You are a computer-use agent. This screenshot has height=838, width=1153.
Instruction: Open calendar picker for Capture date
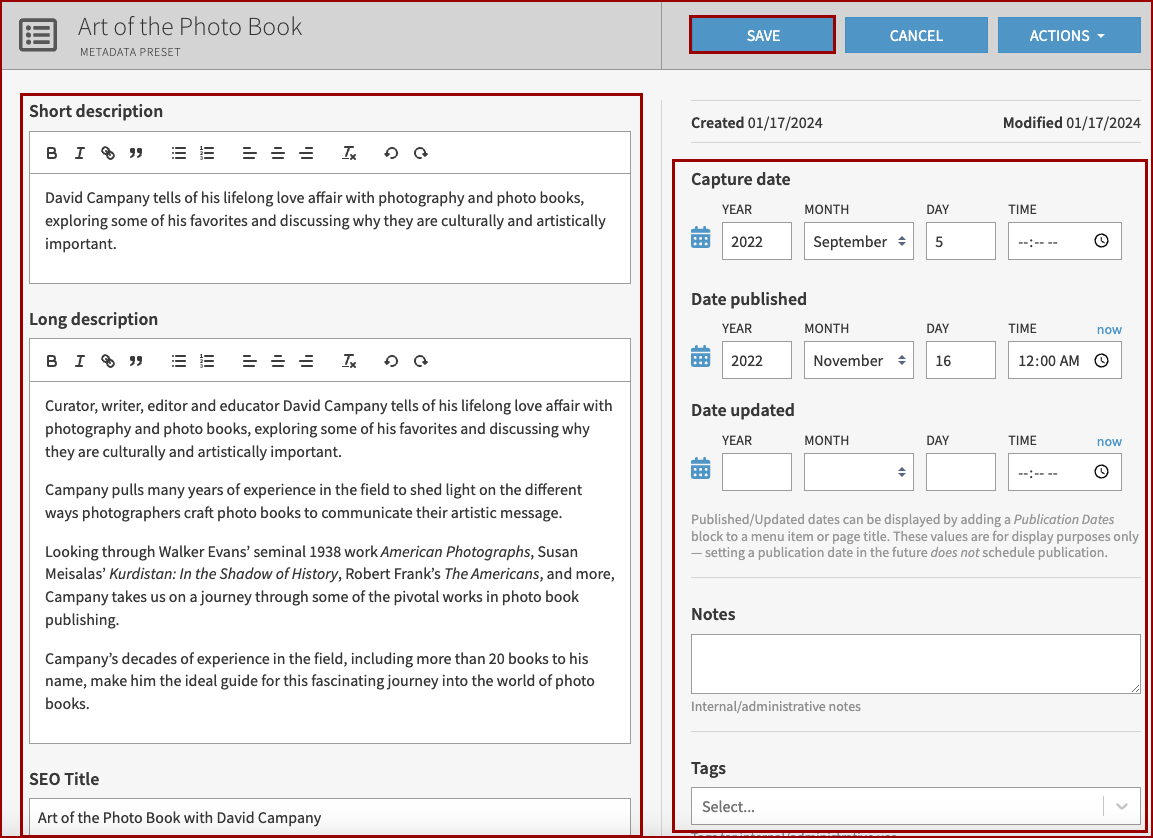[x=701, y=238]
